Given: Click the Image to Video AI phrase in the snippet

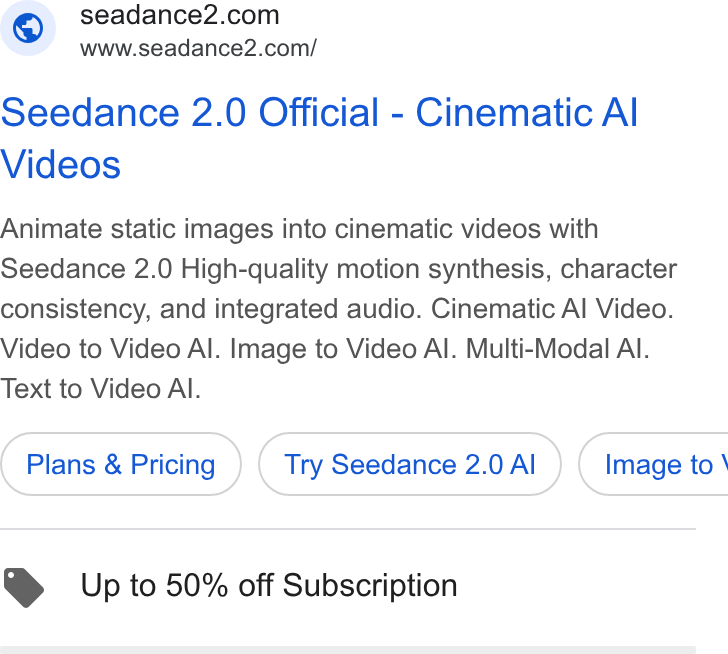Looking at the screenshot, I should 343,349.
